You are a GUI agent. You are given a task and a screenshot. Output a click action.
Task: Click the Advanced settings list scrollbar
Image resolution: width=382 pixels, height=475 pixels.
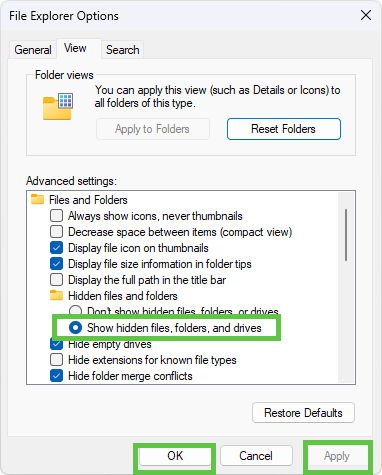click(x=346, y=235)
